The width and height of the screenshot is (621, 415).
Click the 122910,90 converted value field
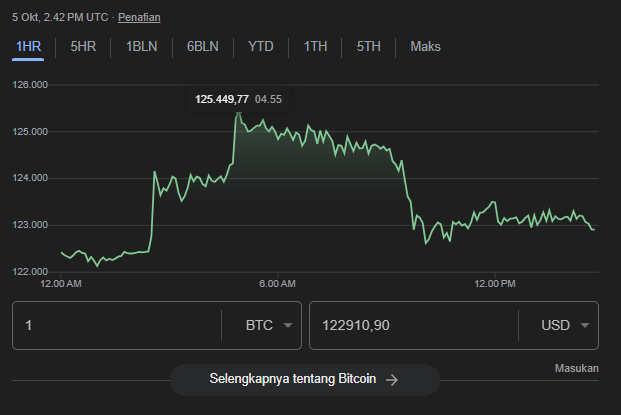click(x=412, y=326)
